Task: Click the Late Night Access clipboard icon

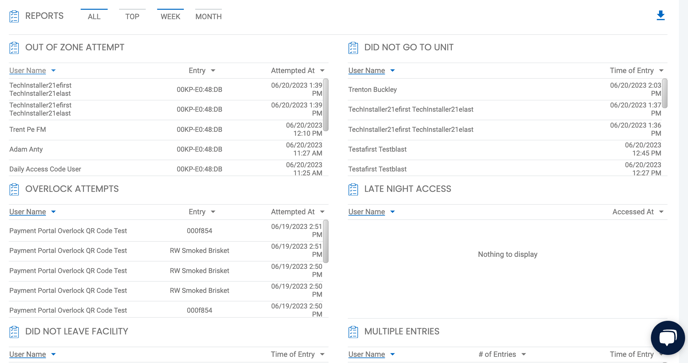Action: [x=353, y=189]
